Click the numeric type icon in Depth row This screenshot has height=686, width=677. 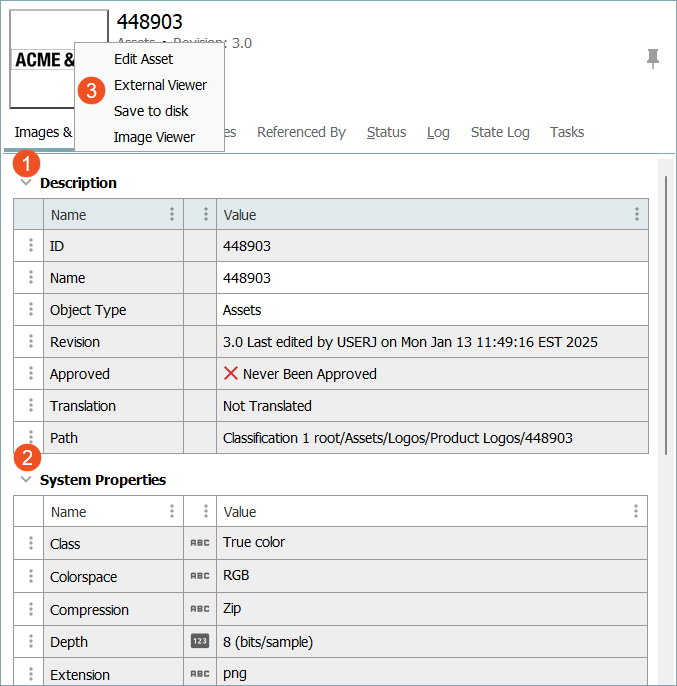200,642
